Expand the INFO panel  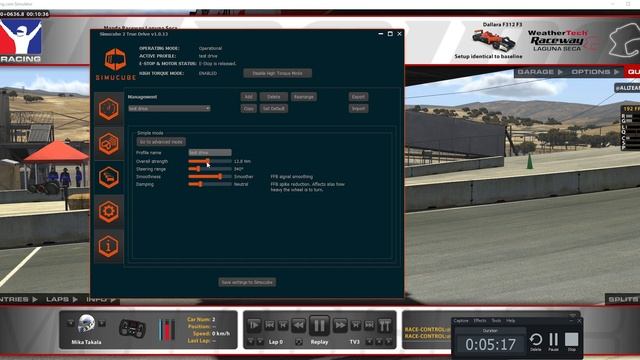(x=101, y=299)
